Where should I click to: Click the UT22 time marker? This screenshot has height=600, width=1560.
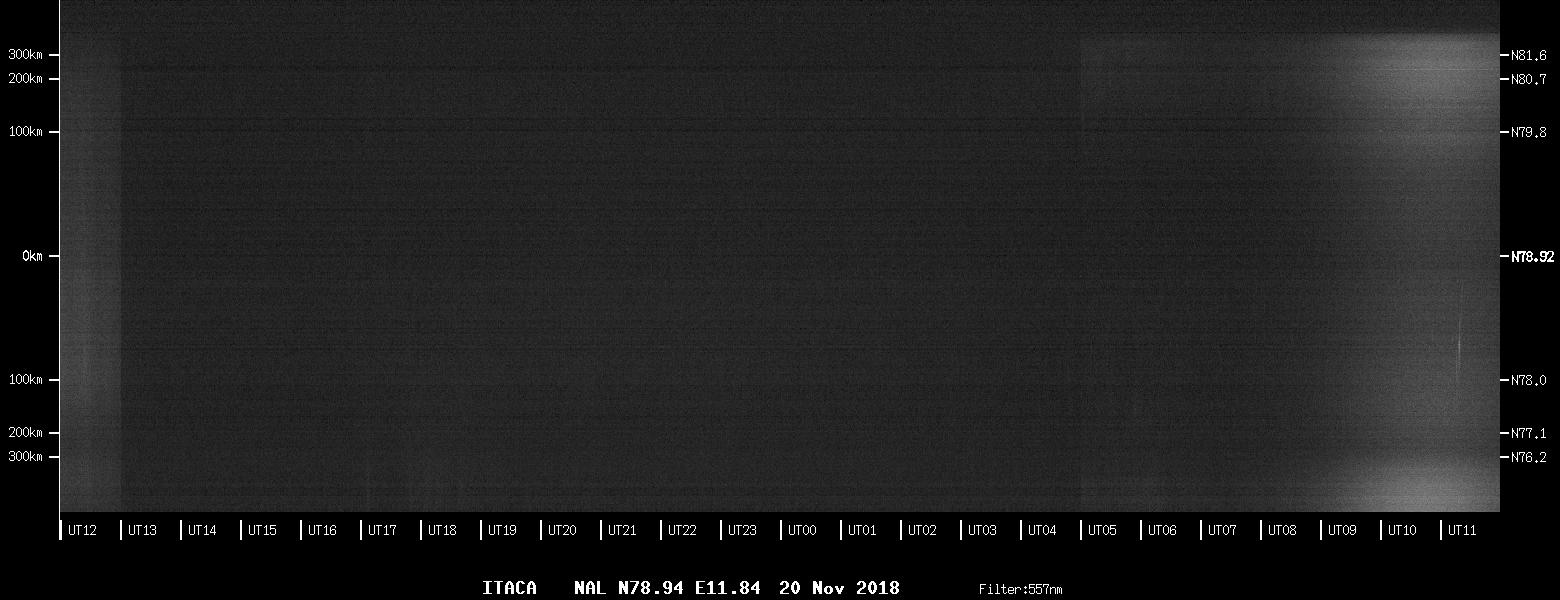[x=682, y=531]
